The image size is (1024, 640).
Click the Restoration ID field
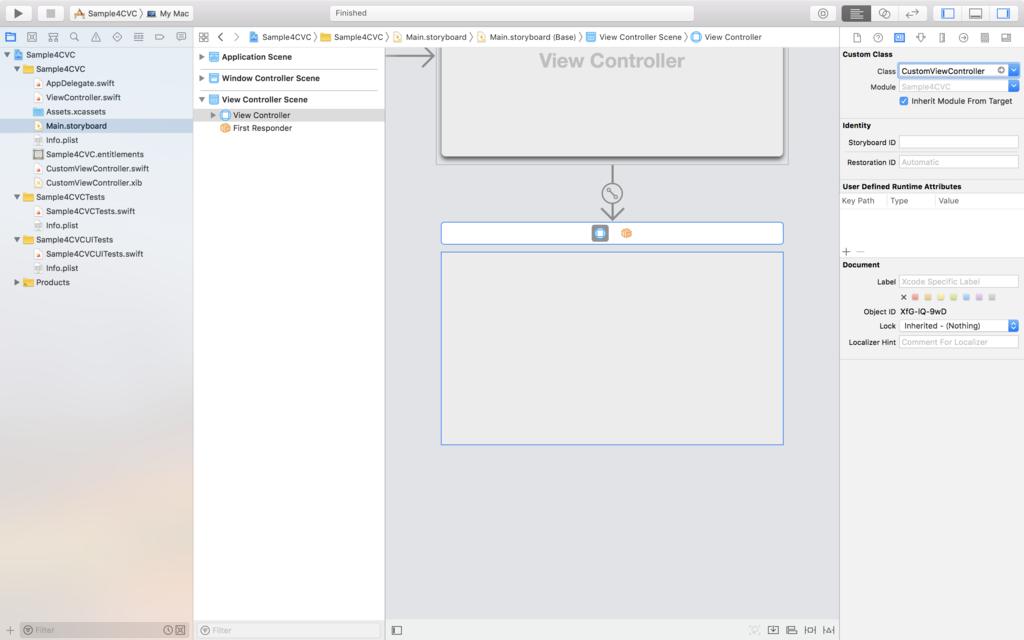pyautogui.click(x=959, y=162)
